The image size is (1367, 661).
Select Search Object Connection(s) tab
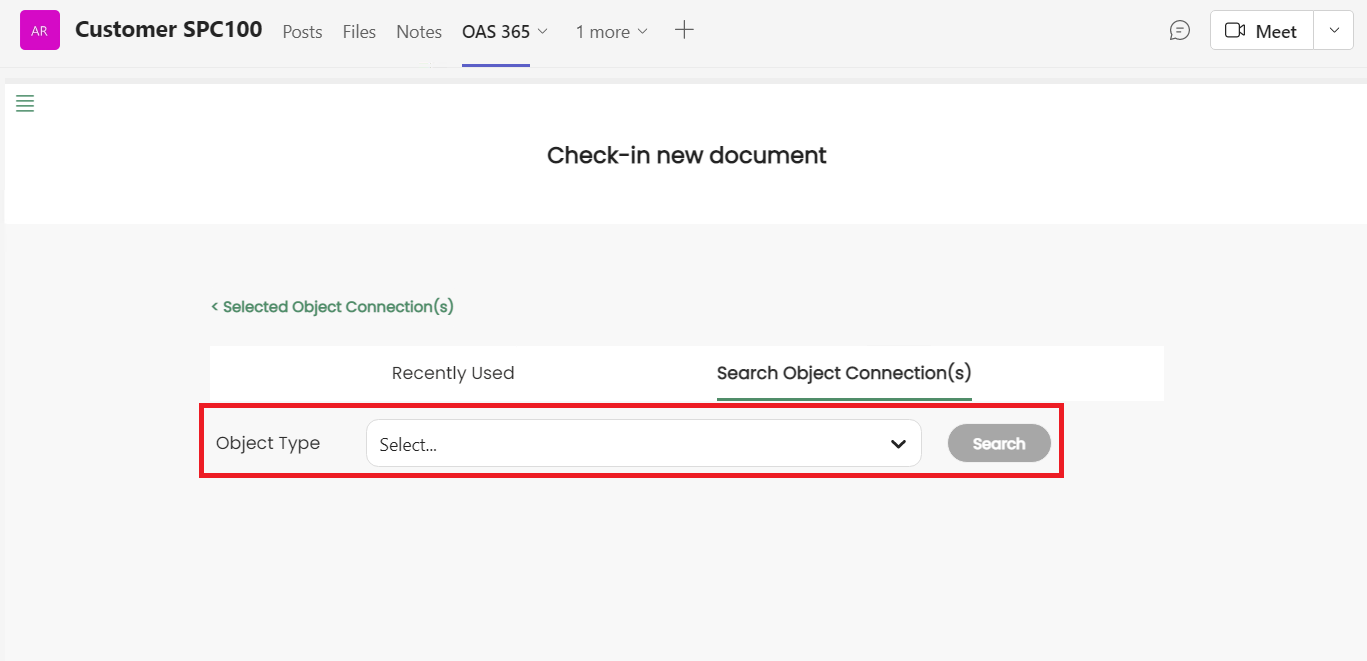[844, 373]
